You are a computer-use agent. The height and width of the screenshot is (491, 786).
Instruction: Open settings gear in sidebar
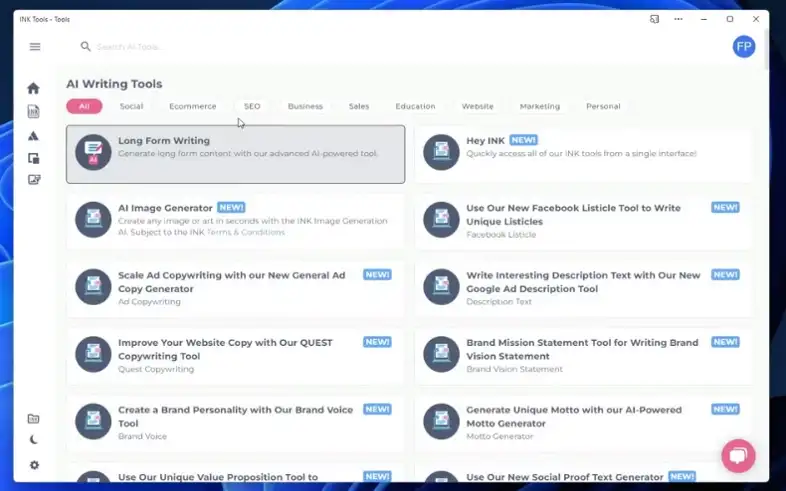click(34, 465)
